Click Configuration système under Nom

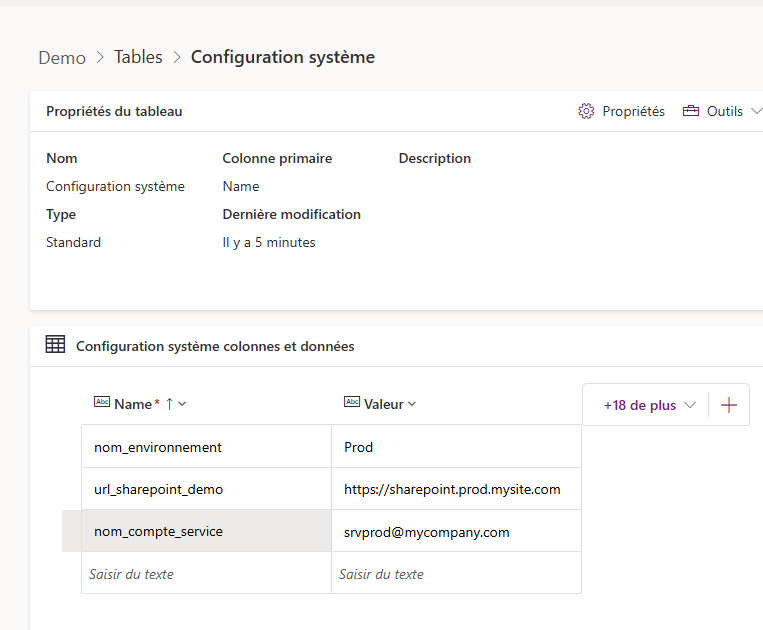coord(115,186)
